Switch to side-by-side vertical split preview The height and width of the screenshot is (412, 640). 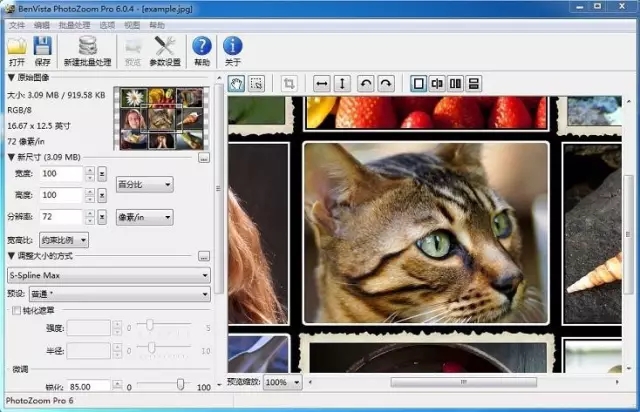455,84
